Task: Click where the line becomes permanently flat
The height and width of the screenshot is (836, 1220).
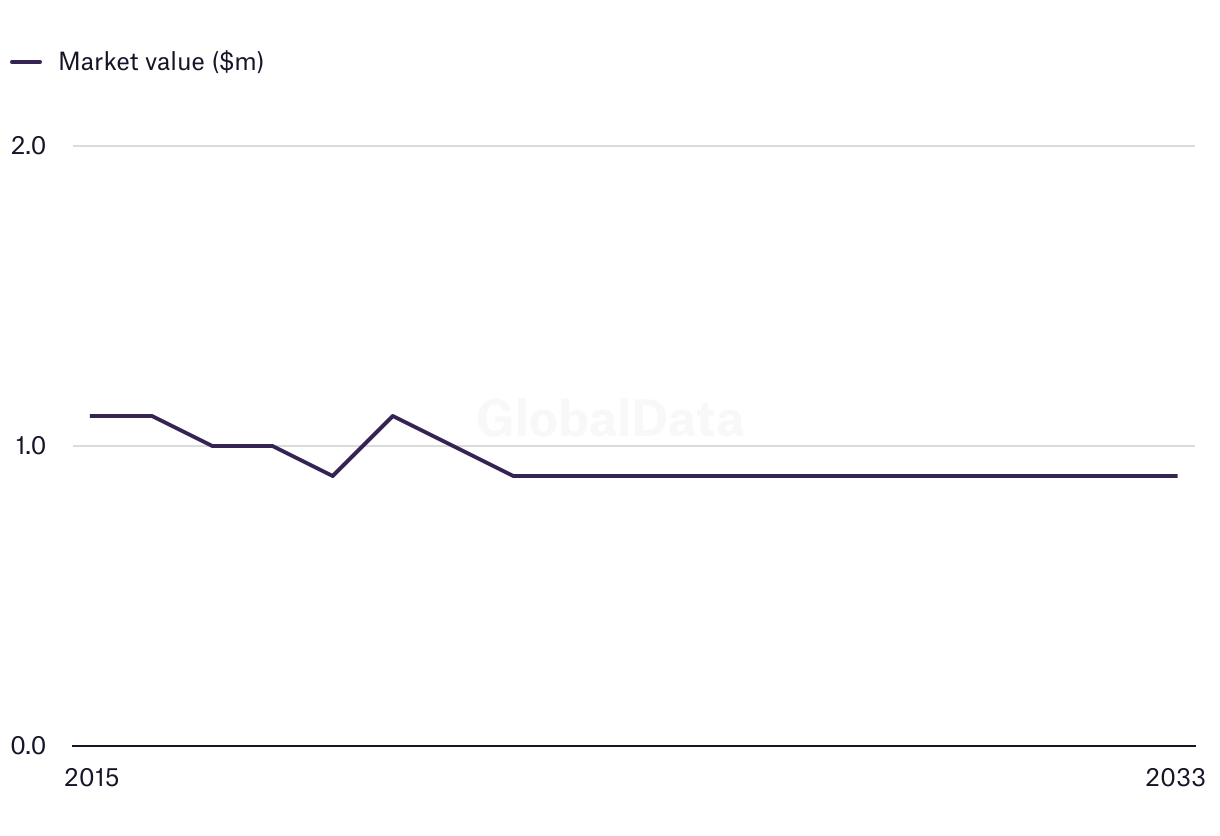Action: (x=513, y=476)
